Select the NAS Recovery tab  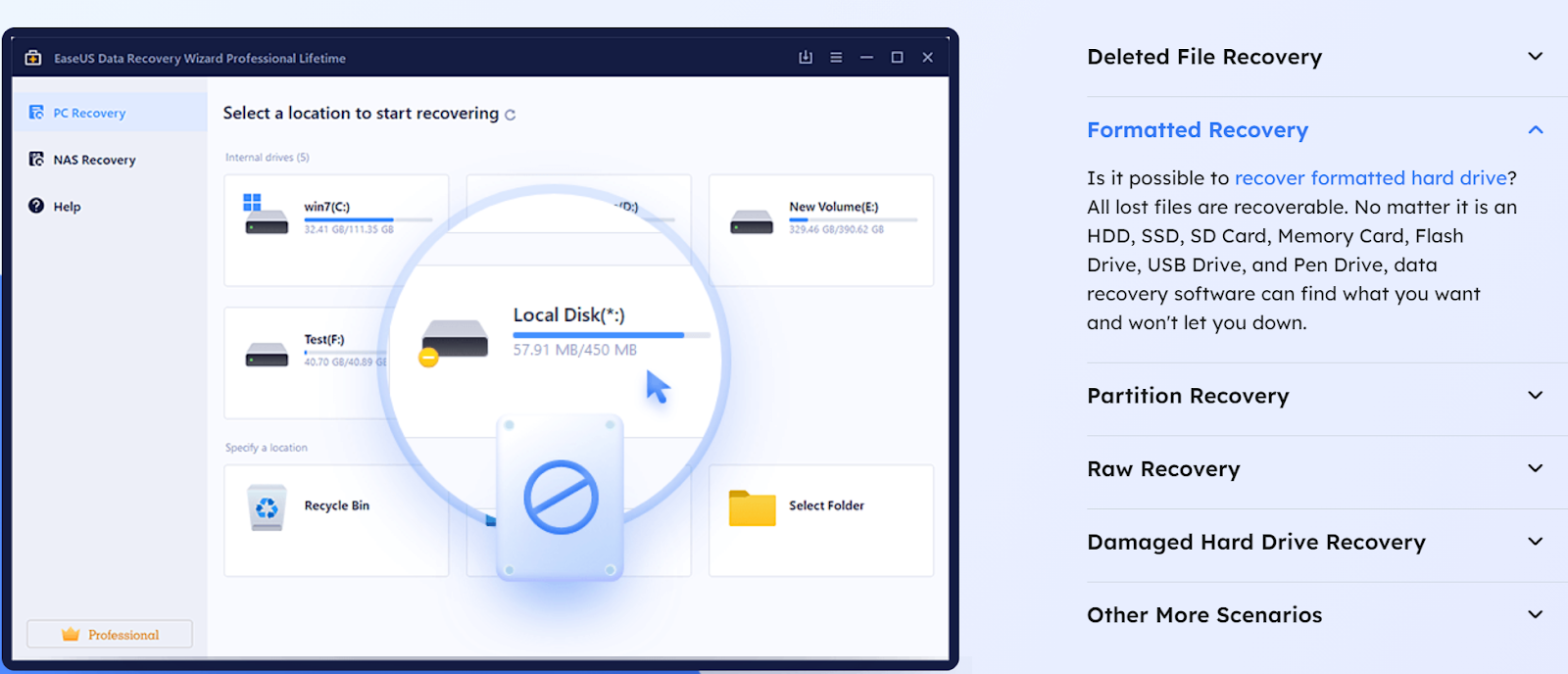(110, 159)
